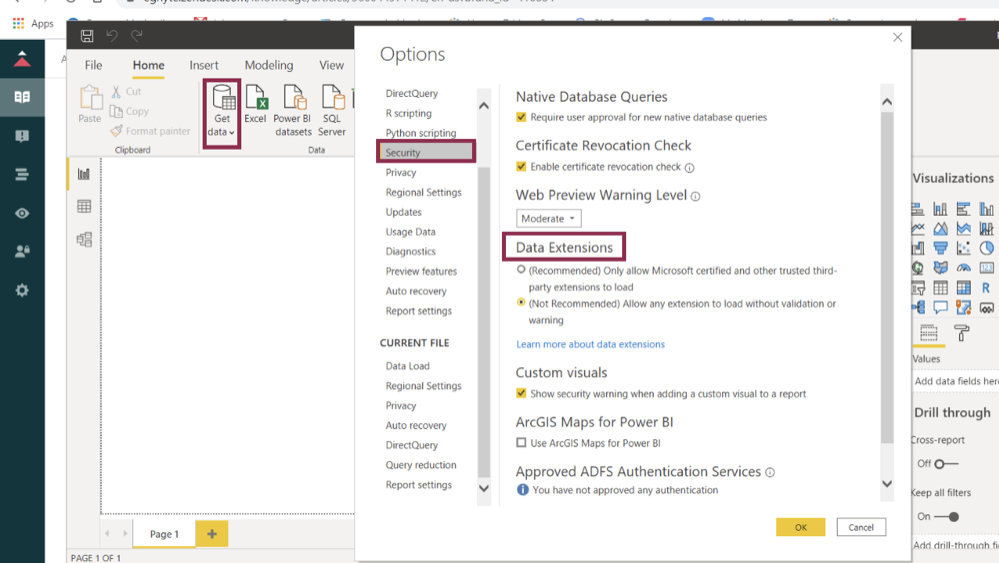Select the funnel chart visualization
Viewport: 999px width, 563px height.
(x=940, y=248)
